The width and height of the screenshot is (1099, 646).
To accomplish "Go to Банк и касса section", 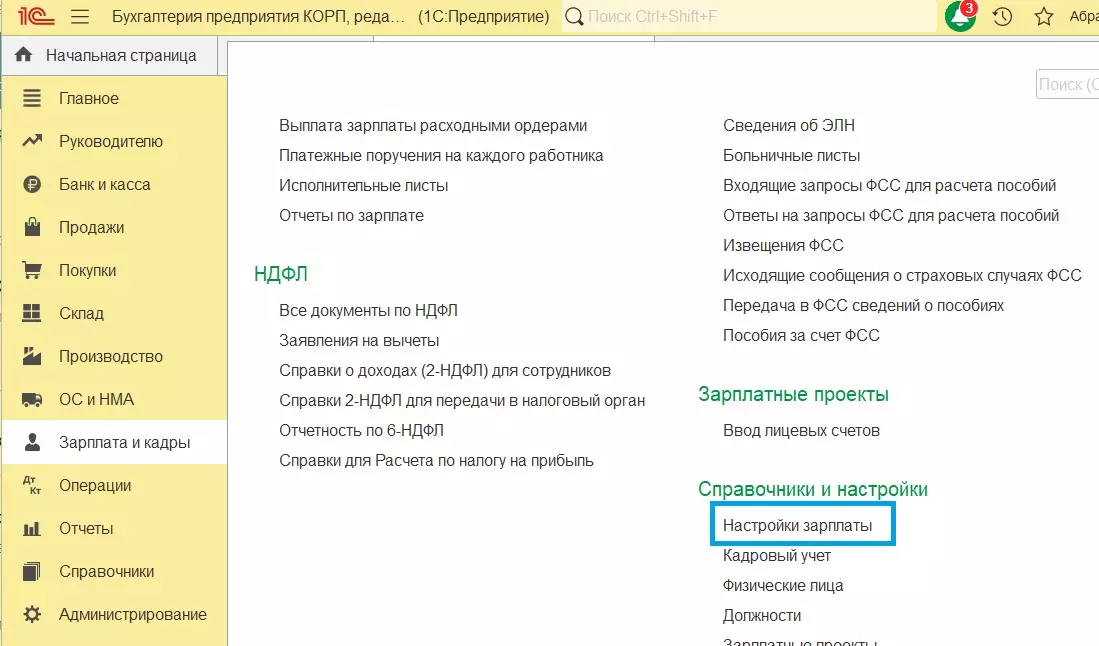I will click(x=114, y=184).
